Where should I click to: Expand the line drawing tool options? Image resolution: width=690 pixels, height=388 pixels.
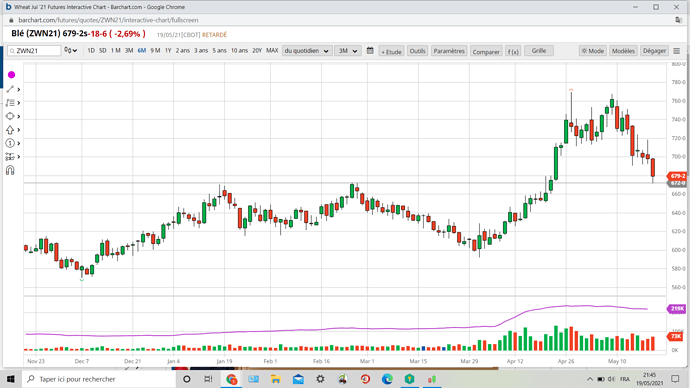(18, 89)
